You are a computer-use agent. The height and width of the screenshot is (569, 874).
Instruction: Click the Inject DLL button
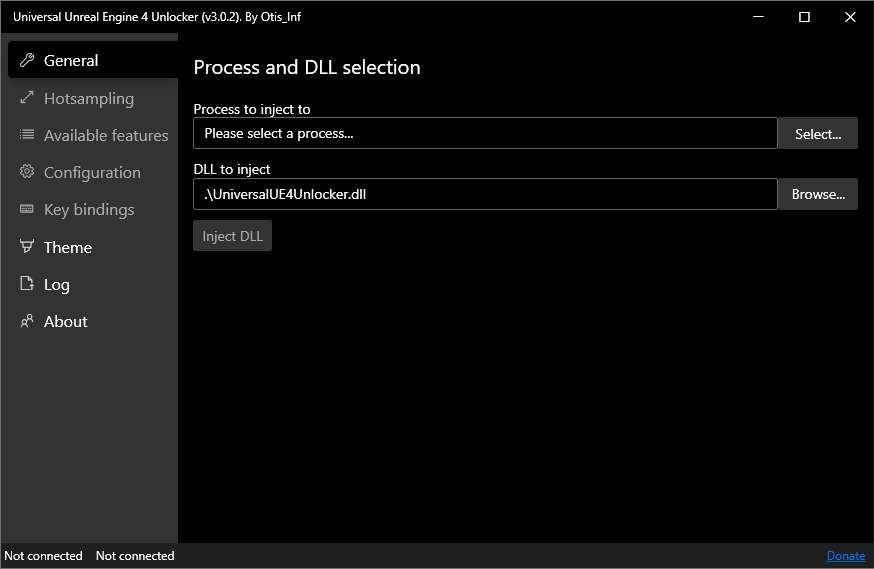[232, 236]
